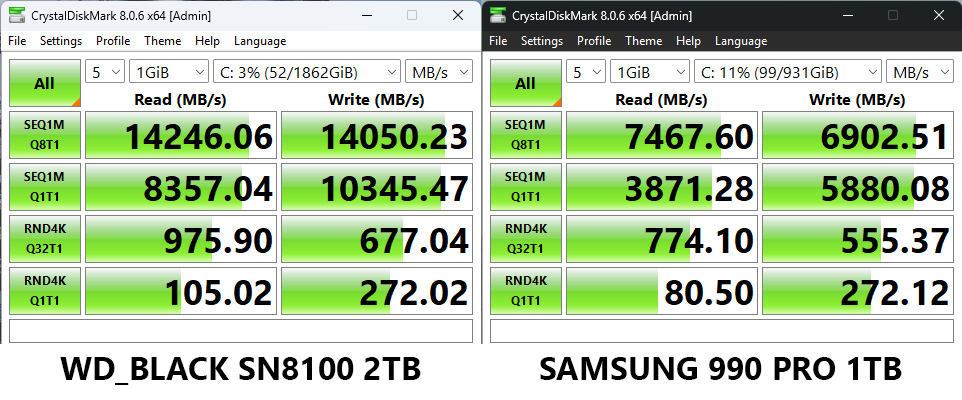Open Language menu in the left window
The width and height of the screenshot is (962, 400).
pyautogui.click(x=260, y=41)
